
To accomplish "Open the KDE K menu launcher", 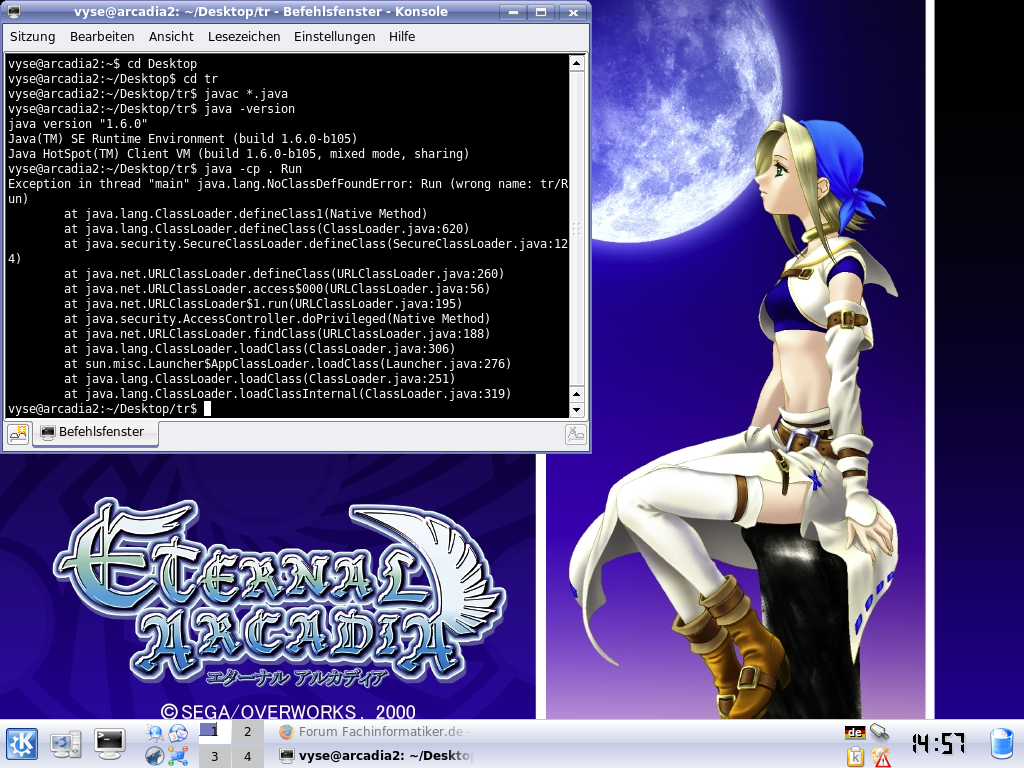I will point(22,744).
